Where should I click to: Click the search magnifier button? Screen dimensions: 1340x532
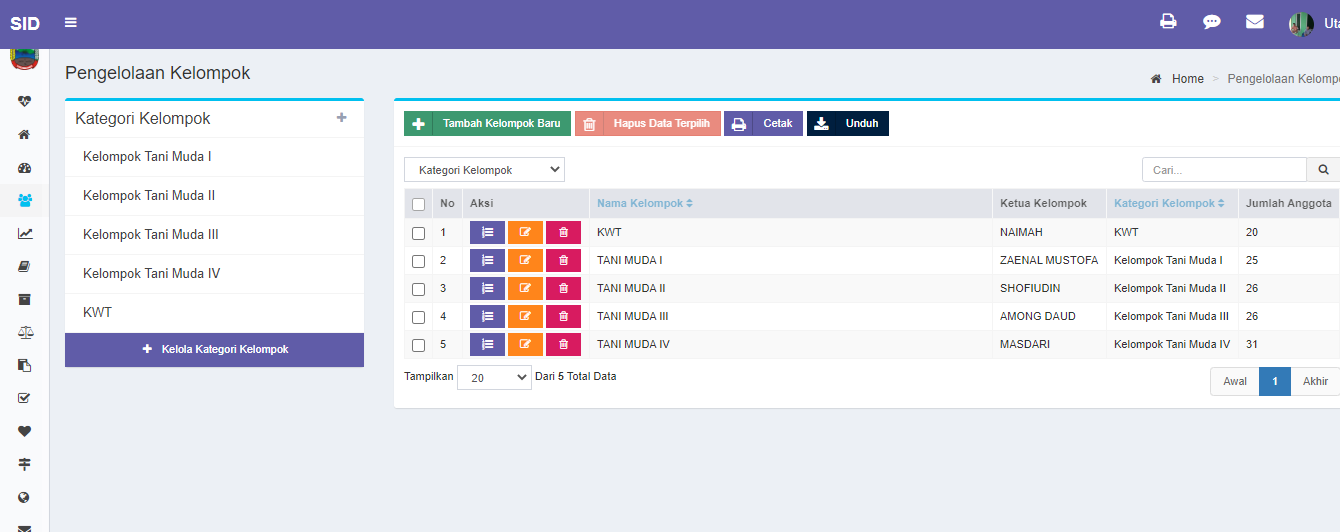tap(1323, 170)
